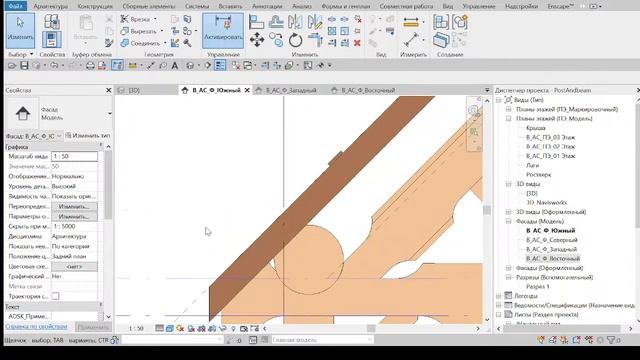Select 3D_Navisworks view in project browser
The image size is (640, 360).
tap(546, 202)
